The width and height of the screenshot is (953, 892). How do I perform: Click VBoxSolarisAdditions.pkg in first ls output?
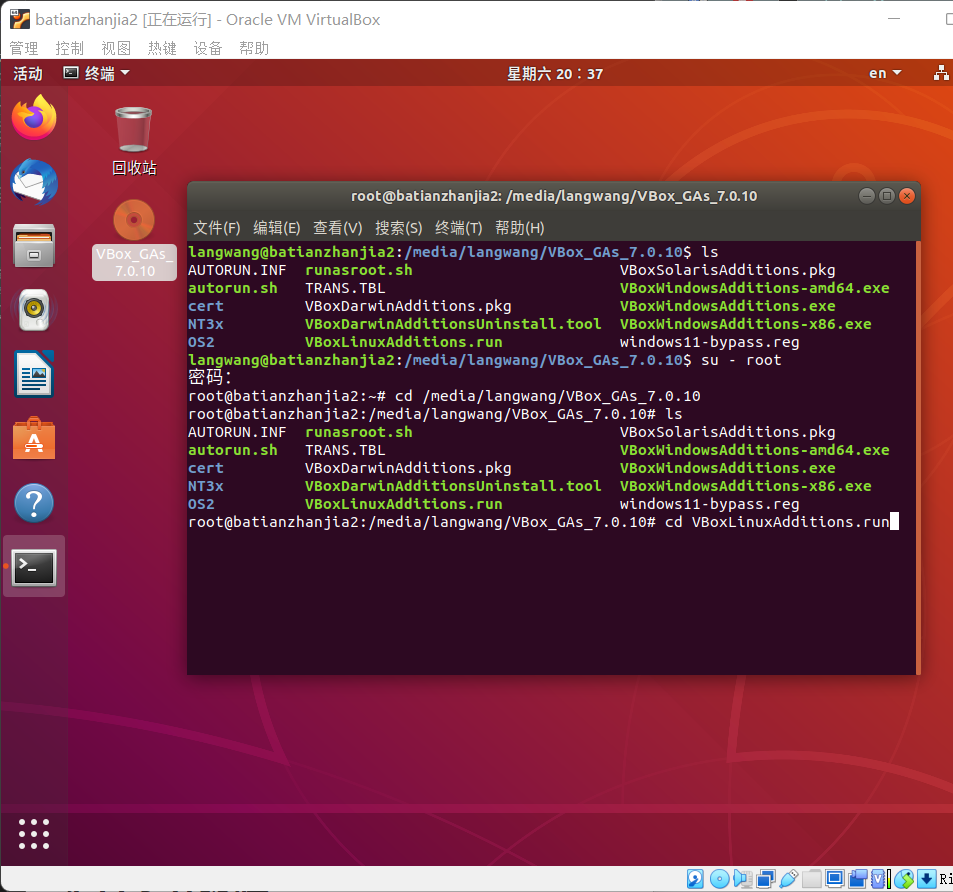(x=727, y=270)
